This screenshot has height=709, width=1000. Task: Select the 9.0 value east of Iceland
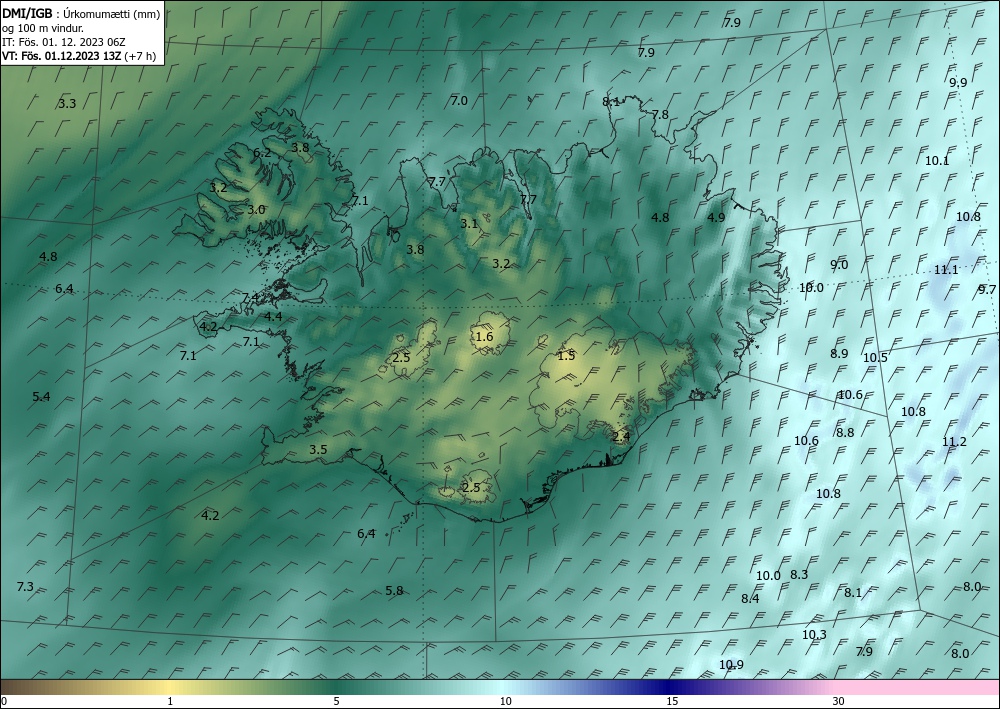[839, 265]
